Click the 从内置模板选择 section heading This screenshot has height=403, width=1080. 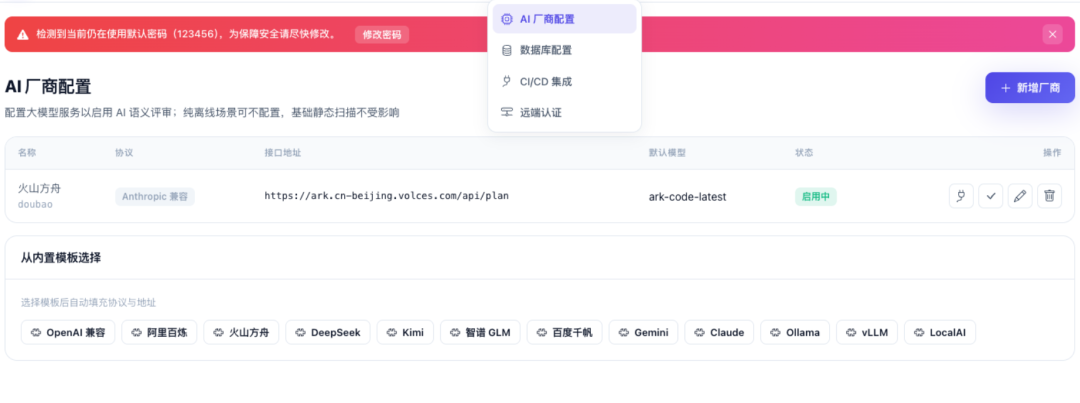point(61,258)
